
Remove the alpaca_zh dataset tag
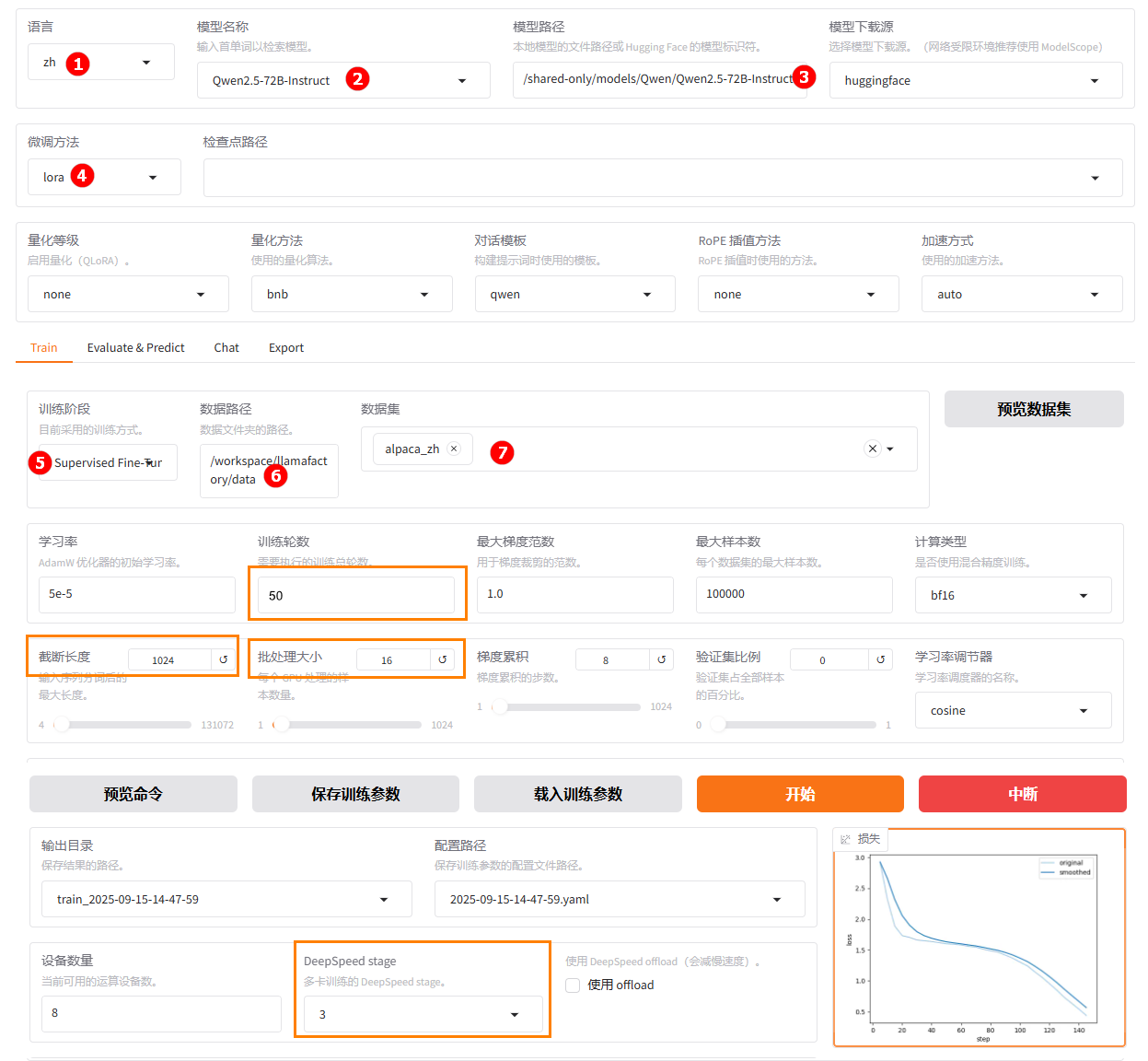click(x=454, y=449)
